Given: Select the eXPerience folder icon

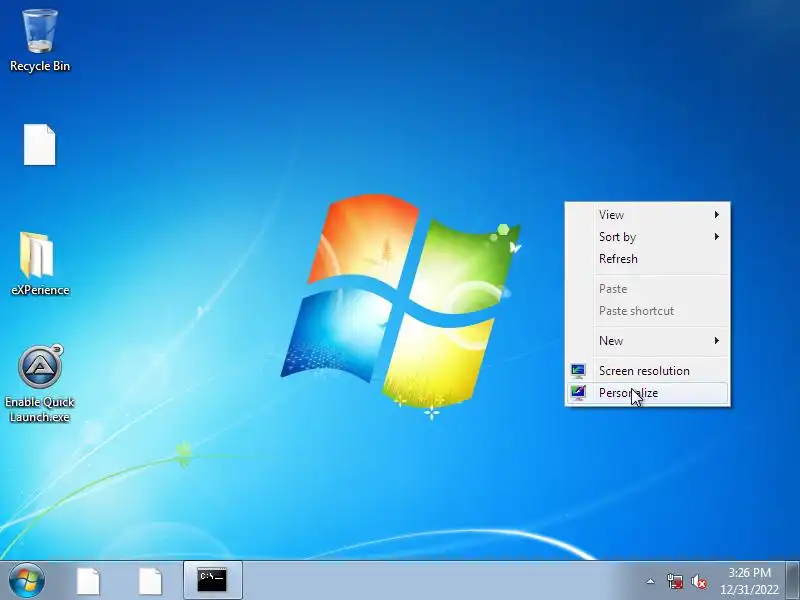Looking at the screenshot, I should (40, 264).
